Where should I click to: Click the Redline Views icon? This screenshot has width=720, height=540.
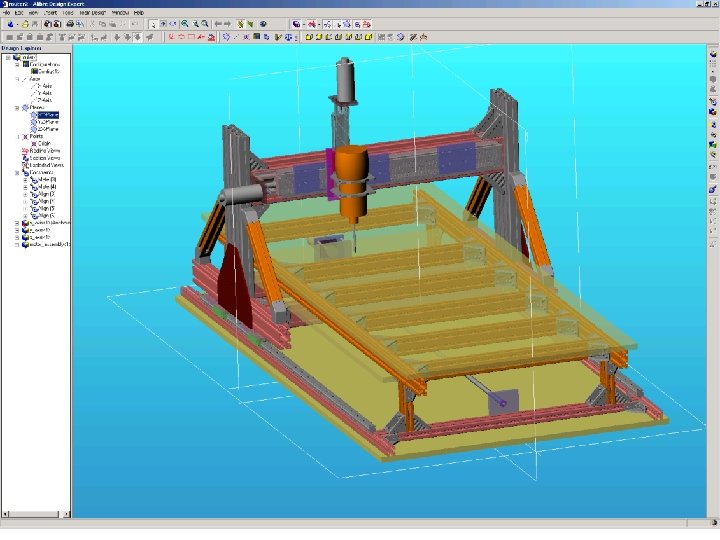tap(25, 151)
